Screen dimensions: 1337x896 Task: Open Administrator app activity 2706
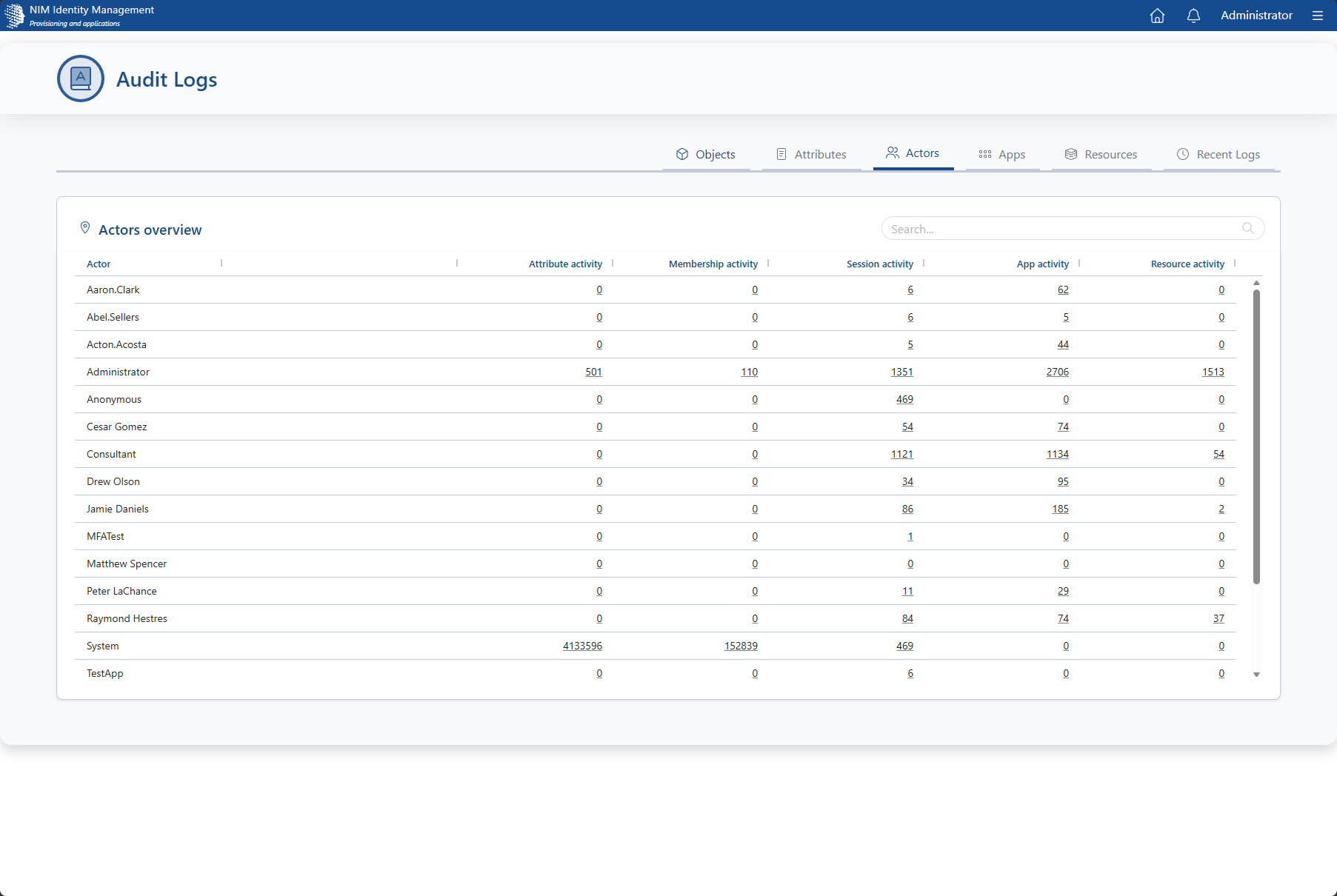1057,372
